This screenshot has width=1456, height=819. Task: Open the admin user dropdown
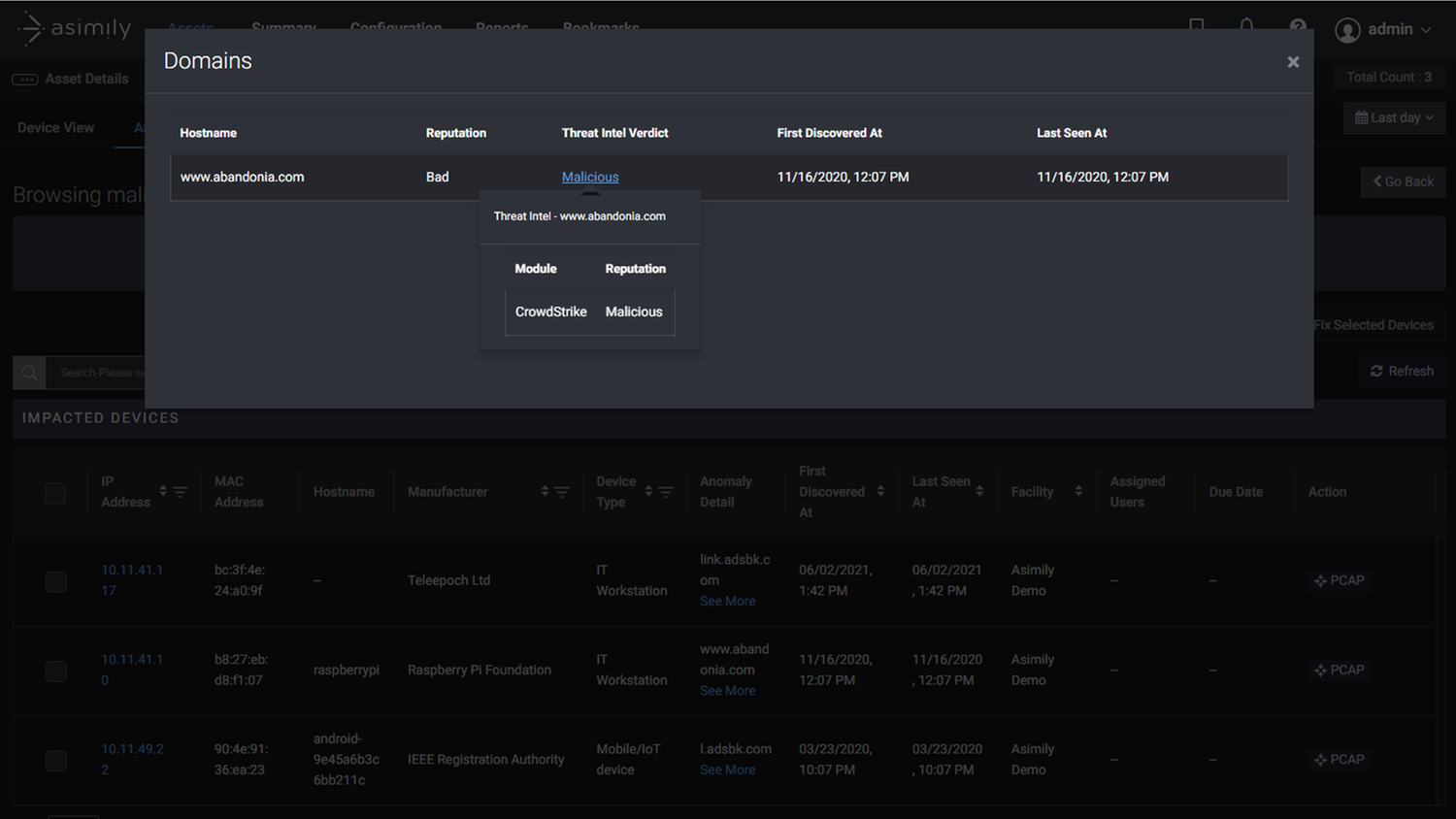1388,29
